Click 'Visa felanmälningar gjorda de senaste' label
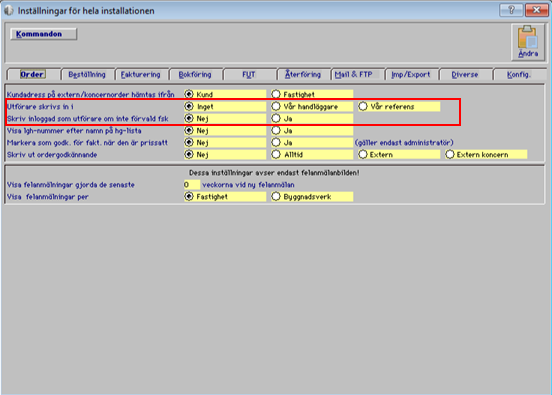Image resolution: width=552 pixels, height=395 pixels. click(x=70, y=184)
